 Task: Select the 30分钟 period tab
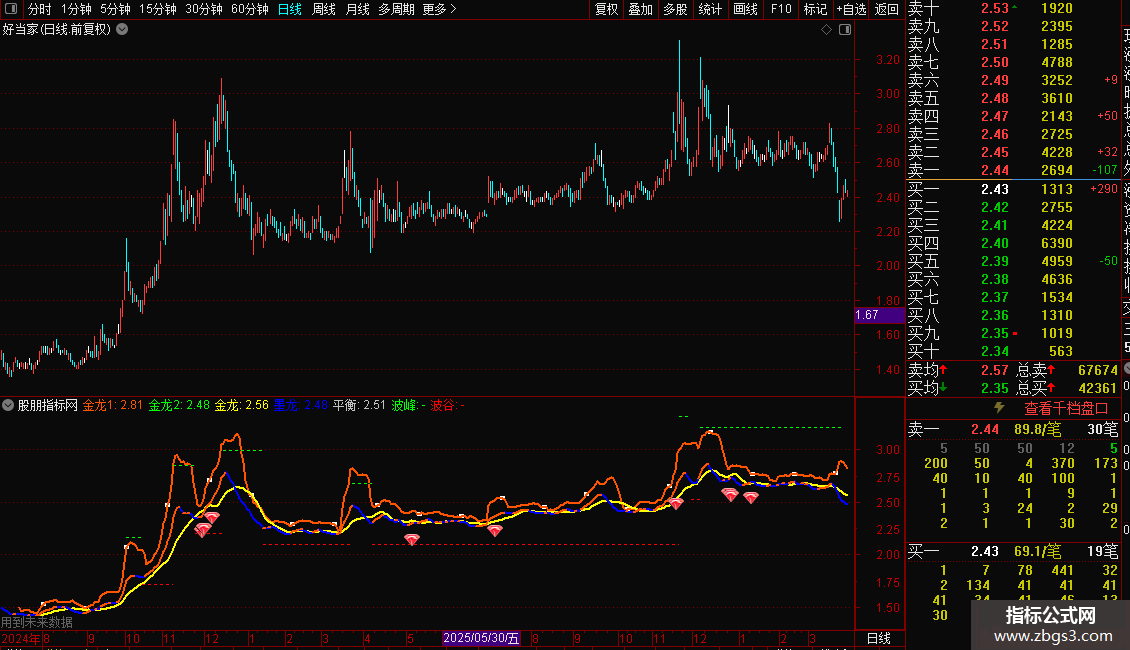[x=204, y=9]
